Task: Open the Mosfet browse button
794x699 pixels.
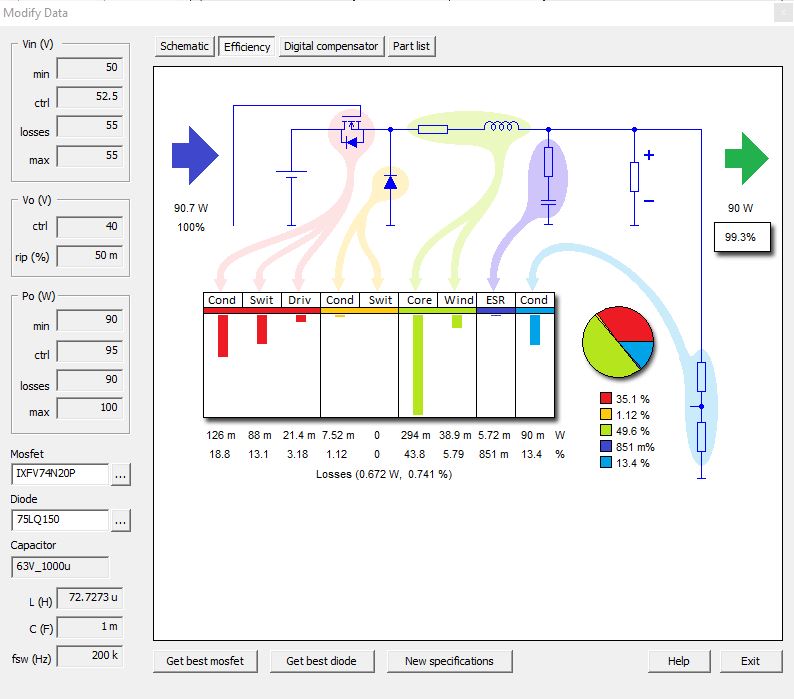Action: [x=121, y=475]
